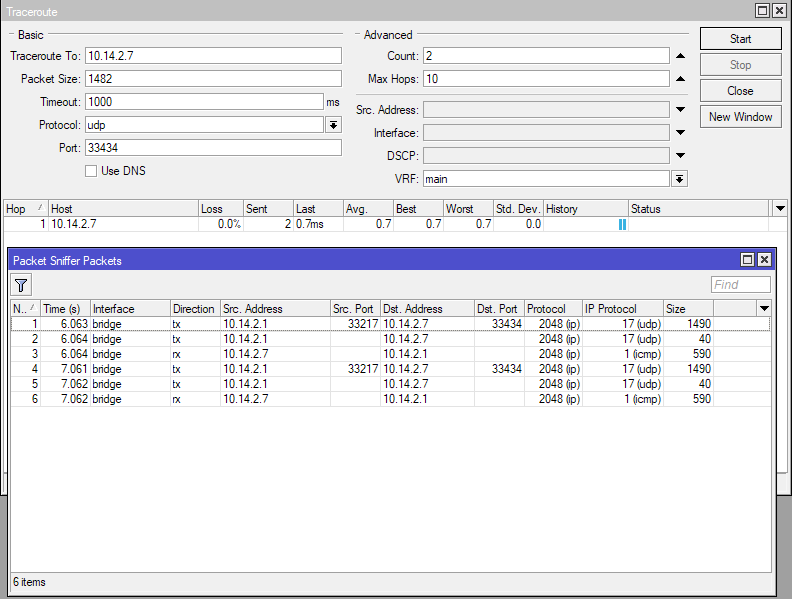Sort traceroute results by Last column
Viewport: 792px width, 599px height.
click(318, 209)
